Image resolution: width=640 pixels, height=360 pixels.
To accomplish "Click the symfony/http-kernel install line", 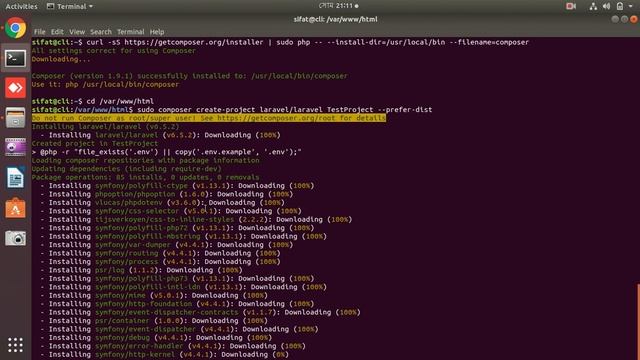I will [164, 355].
